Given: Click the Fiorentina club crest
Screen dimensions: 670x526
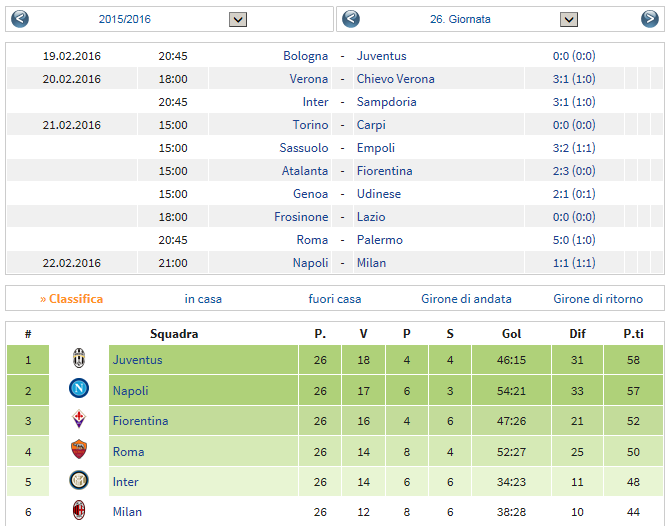Looking at the screenshot, I should 79,419.
